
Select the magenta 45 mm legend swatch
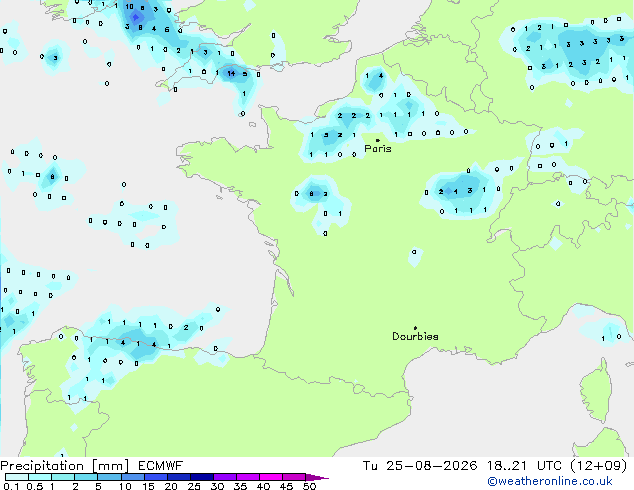pos(294,477)
